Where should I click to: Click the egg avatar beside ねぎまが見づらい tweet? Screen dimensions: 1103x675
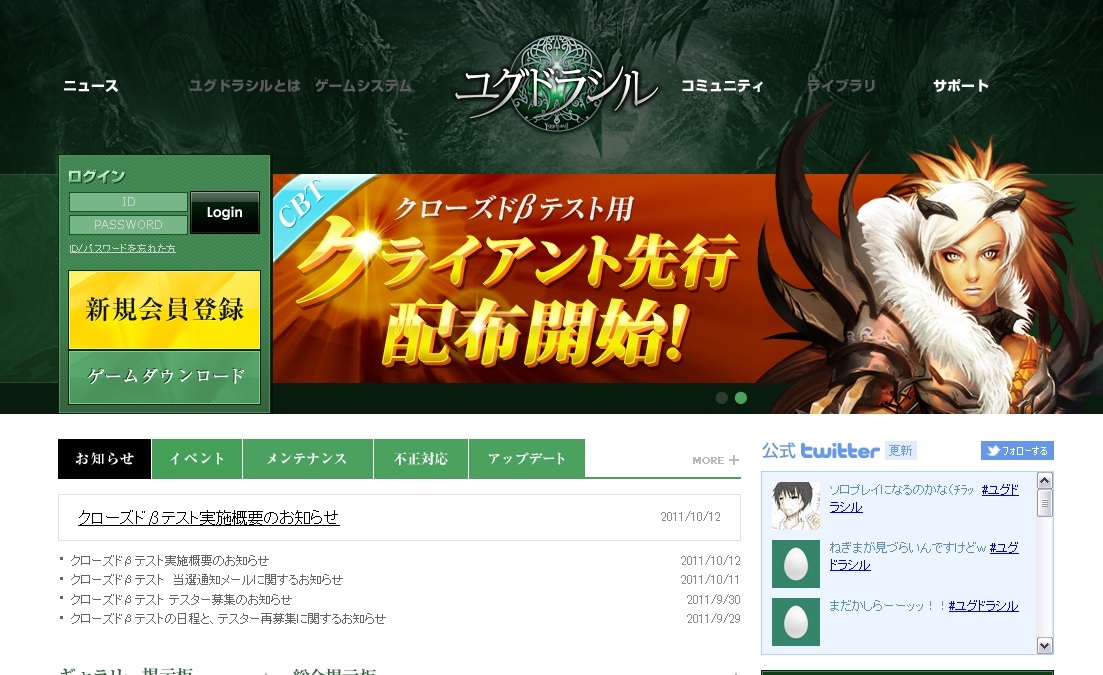[x=796, y=564]
